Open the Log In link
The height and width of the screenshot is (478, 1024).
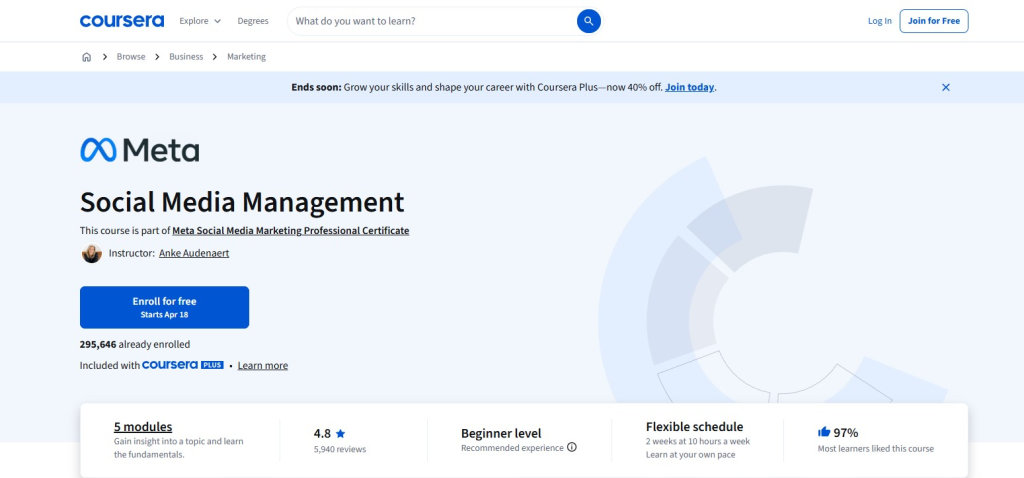[x=879, y=21]
